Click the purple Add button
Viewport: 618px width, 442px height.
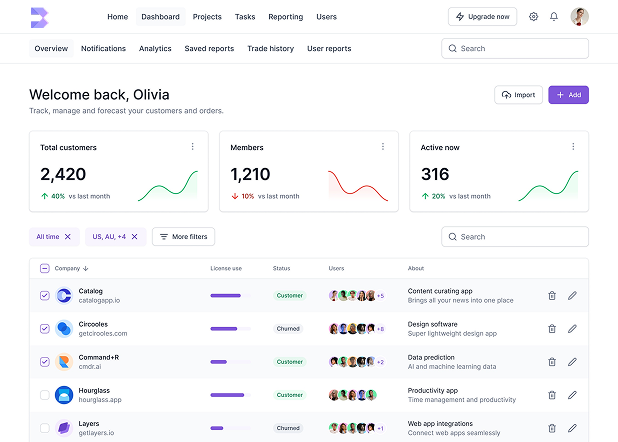point(568,95)
